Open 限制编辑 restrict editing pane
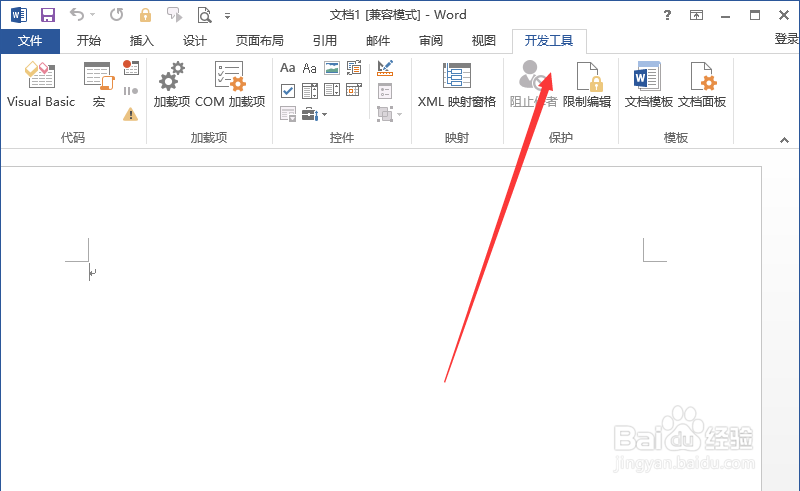This screenshot has height=491, width=800. click(587, 84)
